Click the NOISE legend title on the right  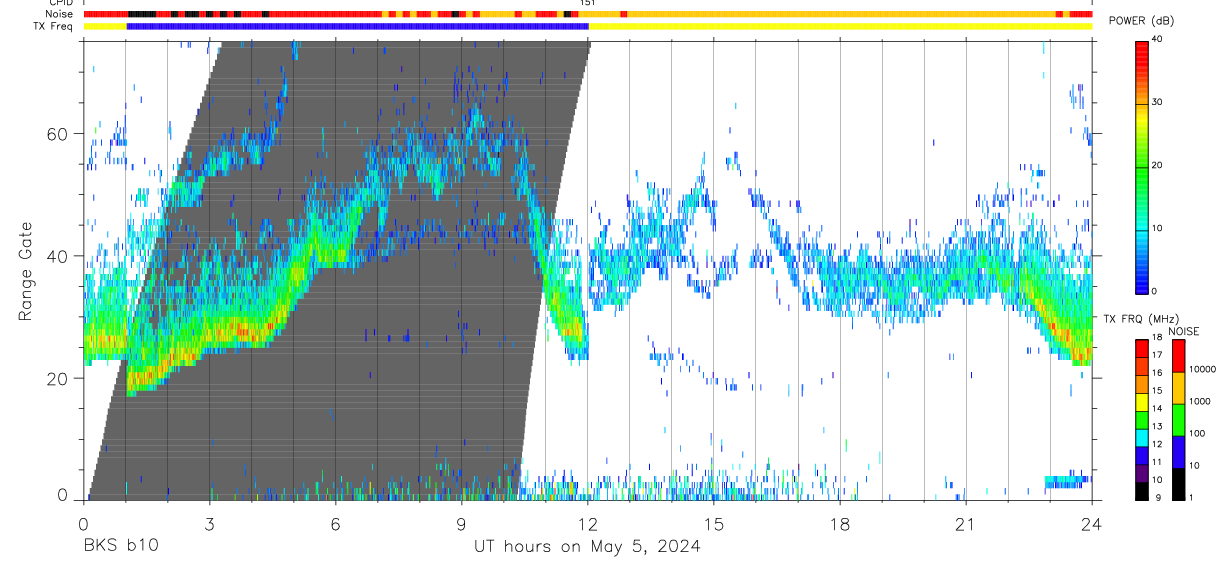point(1184,331)
